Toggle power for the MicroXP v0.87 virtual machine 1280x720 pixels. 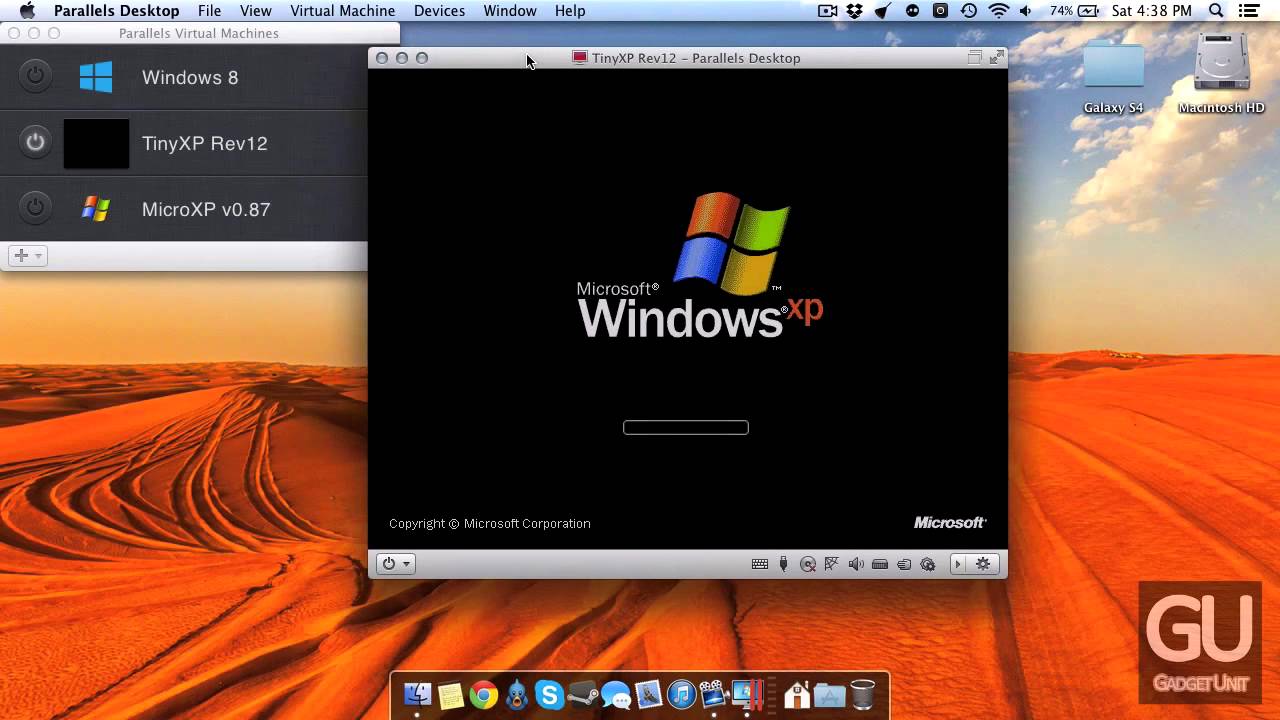click(x=35, y=208)
